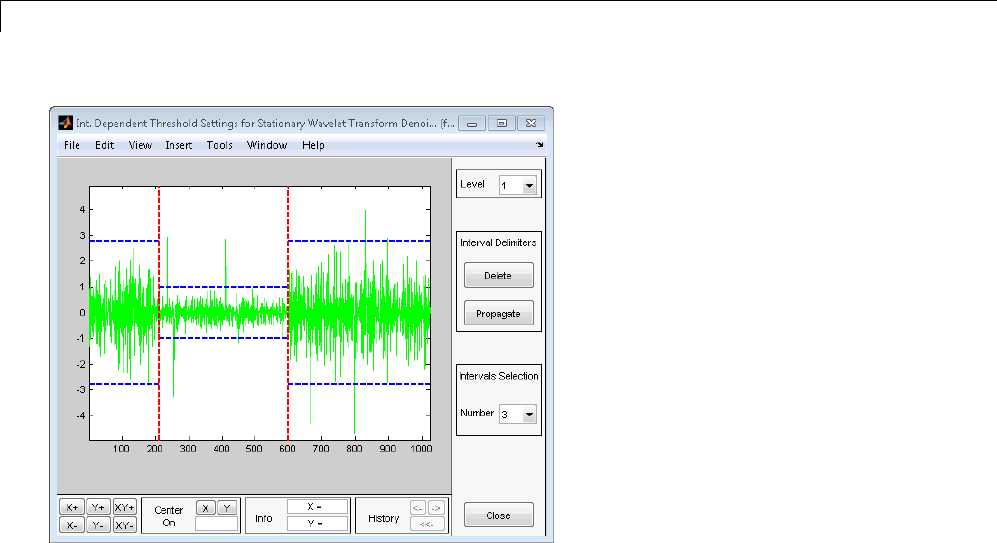The image size is (997, 543).
Task: Click the Center On text field
Action: [x=216, y=523]
